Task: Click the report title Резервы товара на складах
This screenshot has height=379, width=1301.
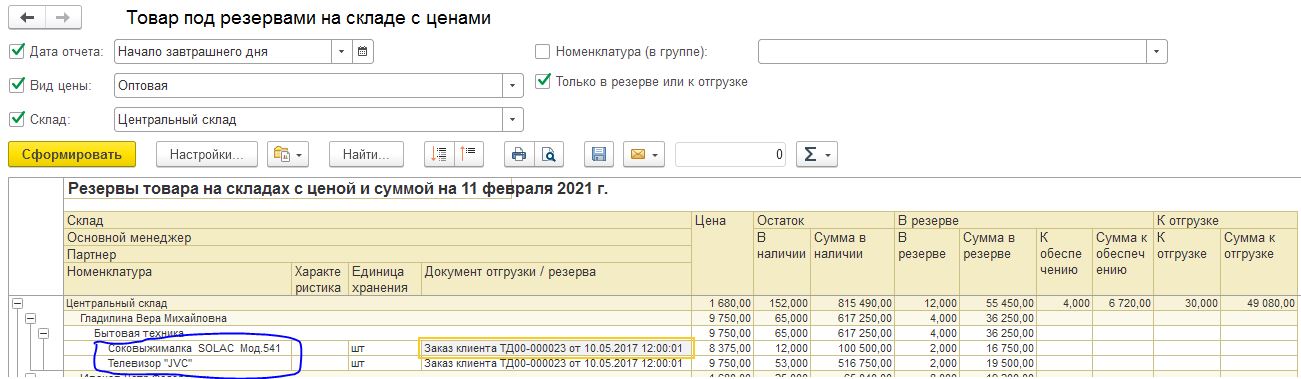Action: pos(337,188)
